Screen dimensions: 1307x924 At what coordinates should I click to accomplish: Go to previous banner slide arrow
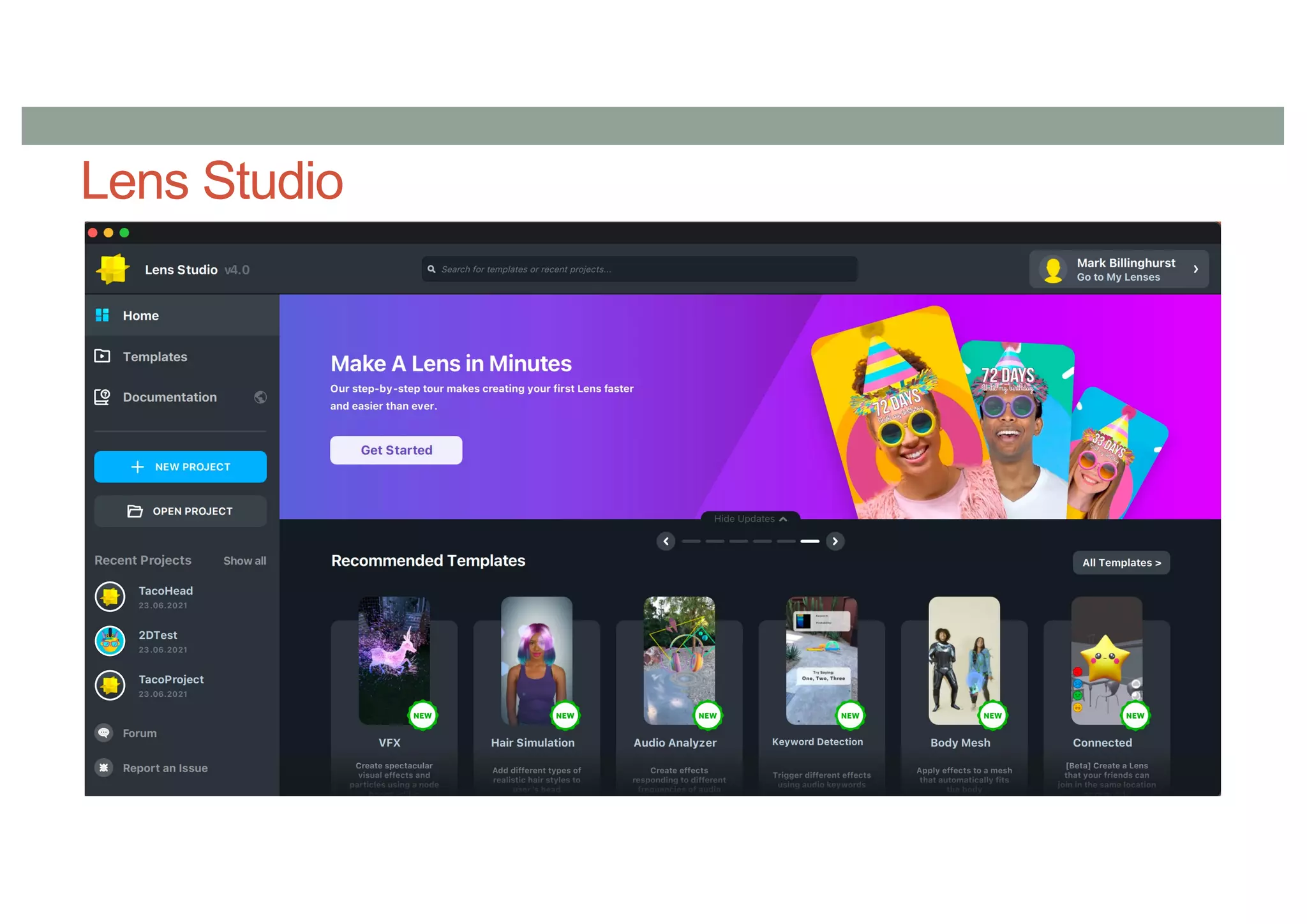pos(666,541)
